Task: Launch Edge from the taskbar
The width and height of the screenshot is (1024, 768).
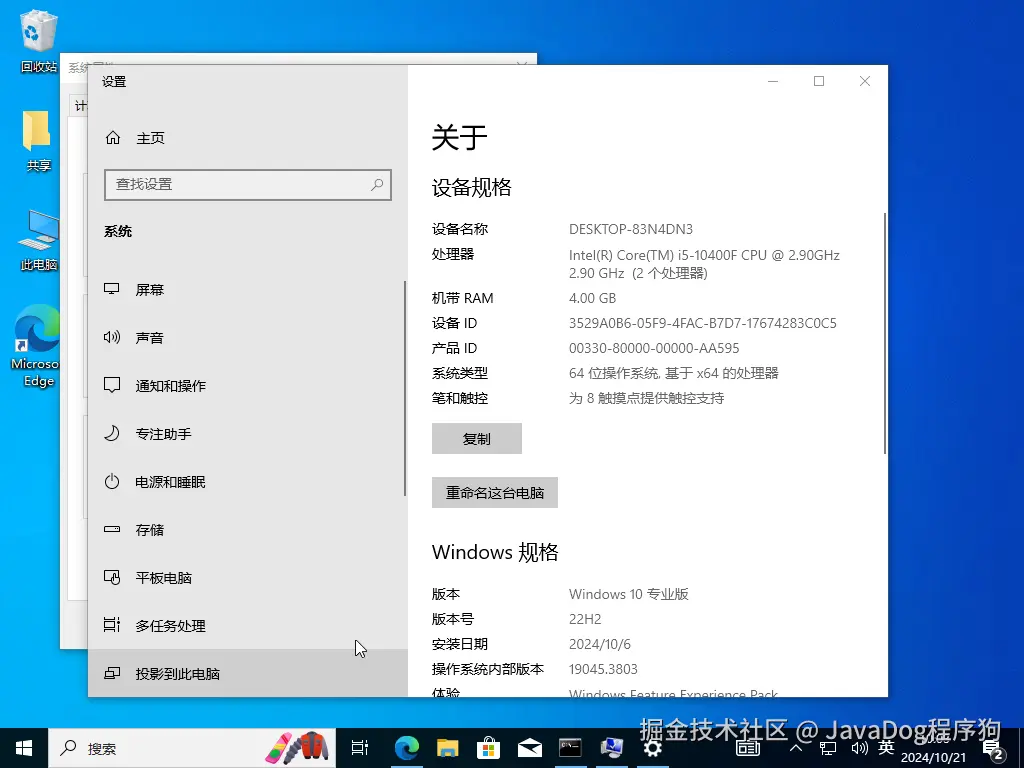Action: tap(406, 748)
